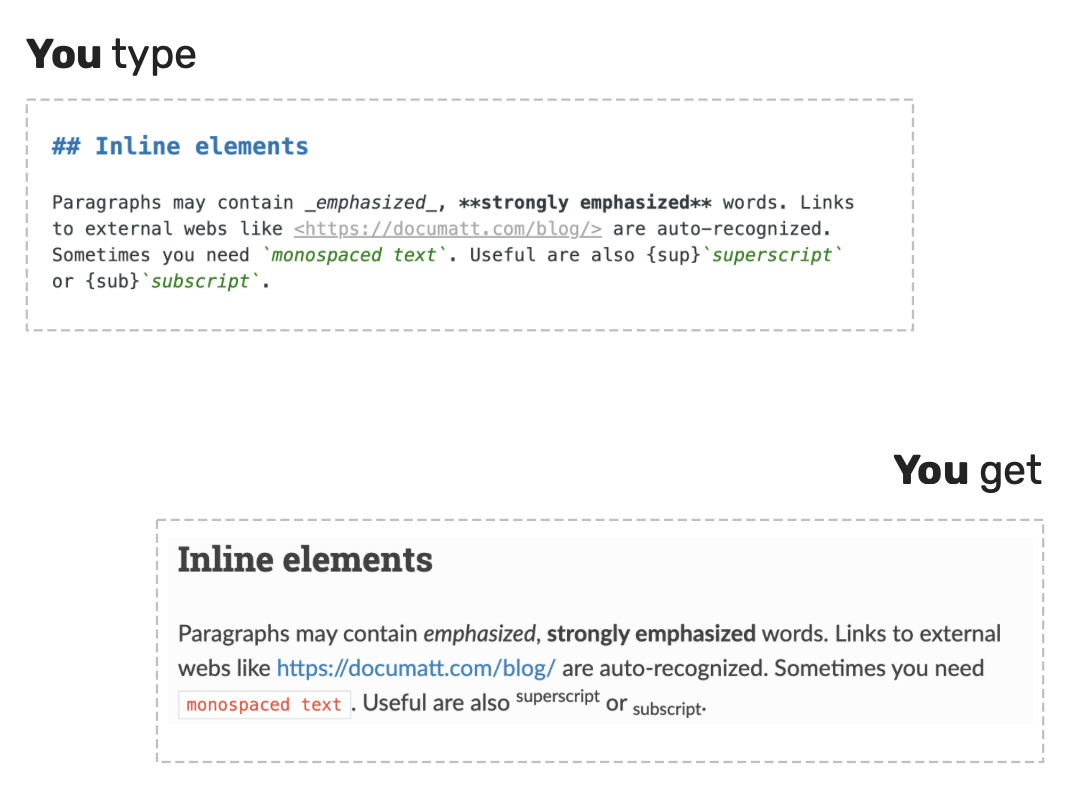Viewport: 1076px width, 802px height.
Task: Click the red 'monospaced text' code box
Action: (264, 705)
